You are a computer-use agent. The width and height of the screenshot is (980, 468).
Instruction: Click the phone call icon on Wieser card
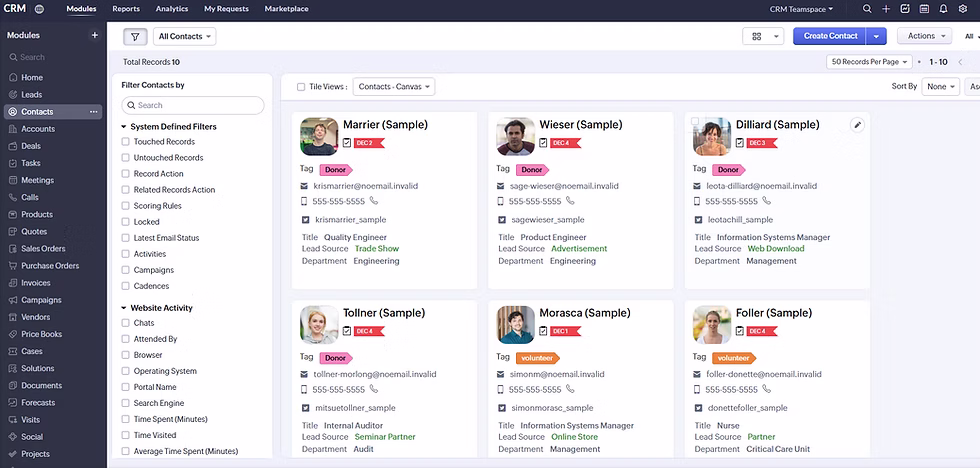(570, 201)
